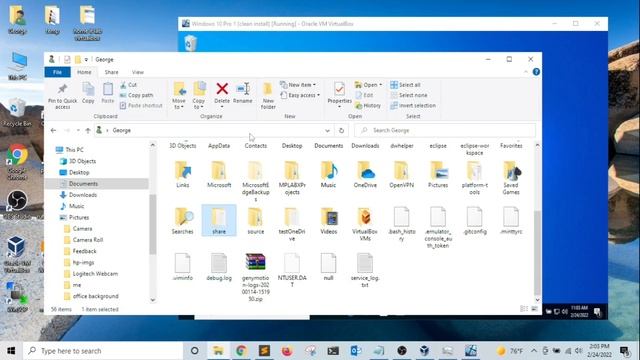Click Select all in ribbon
The image size is (640, 360).
point(405,85)
